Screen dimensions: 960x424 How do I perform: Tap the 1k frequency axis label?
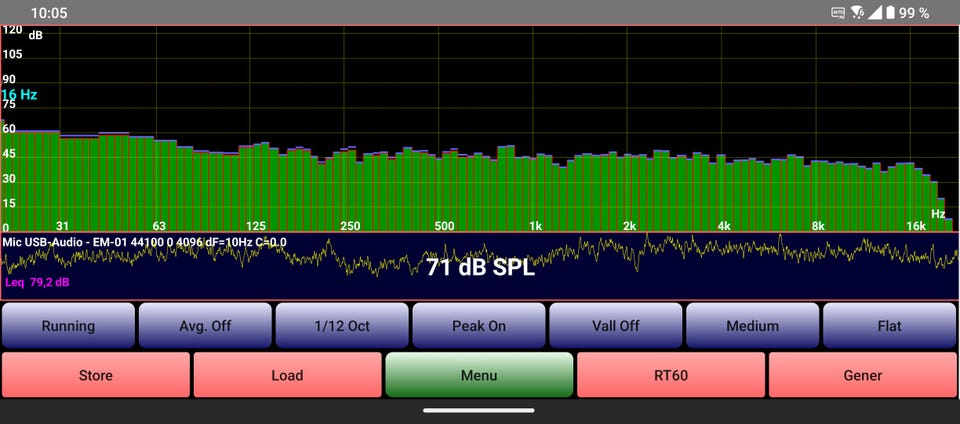click(x=536, y=226)
